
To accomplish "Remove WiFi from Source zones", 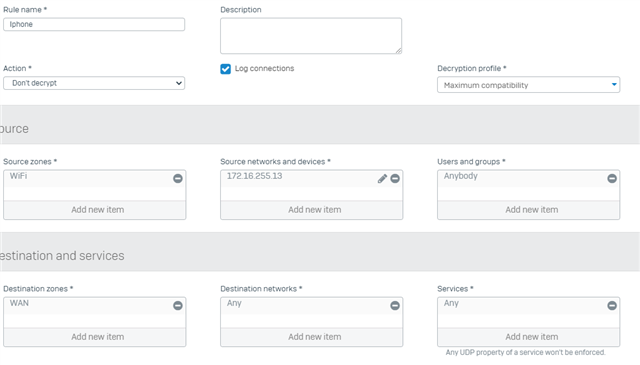I will 178,178.
